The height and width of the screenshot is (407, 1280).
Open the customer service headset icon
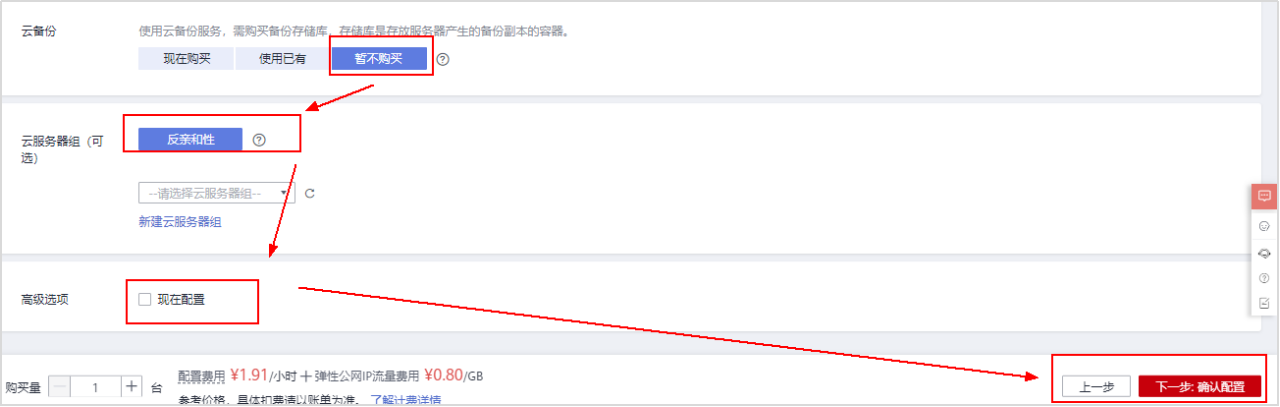pyautogui.click(x=1264, y=252)
